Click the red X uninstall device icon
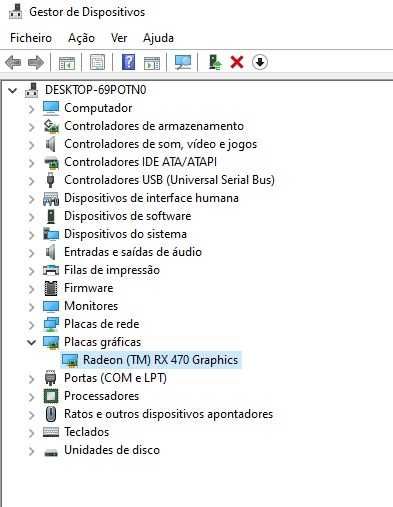This screenshot has width=393, height=507. [x=237, y=62]
